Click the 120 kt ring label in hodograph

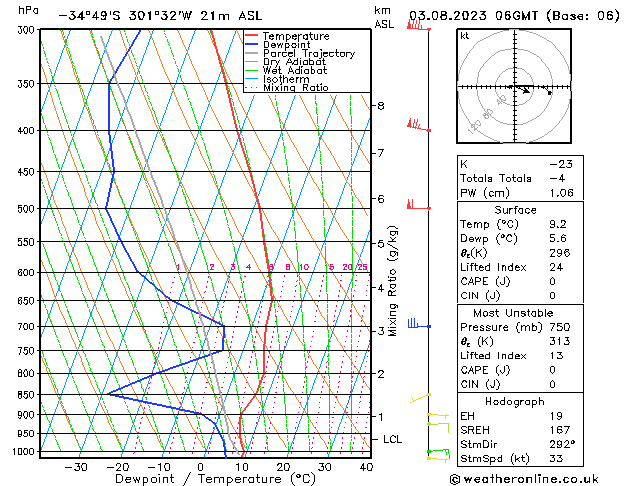click(x=474, y=127)
